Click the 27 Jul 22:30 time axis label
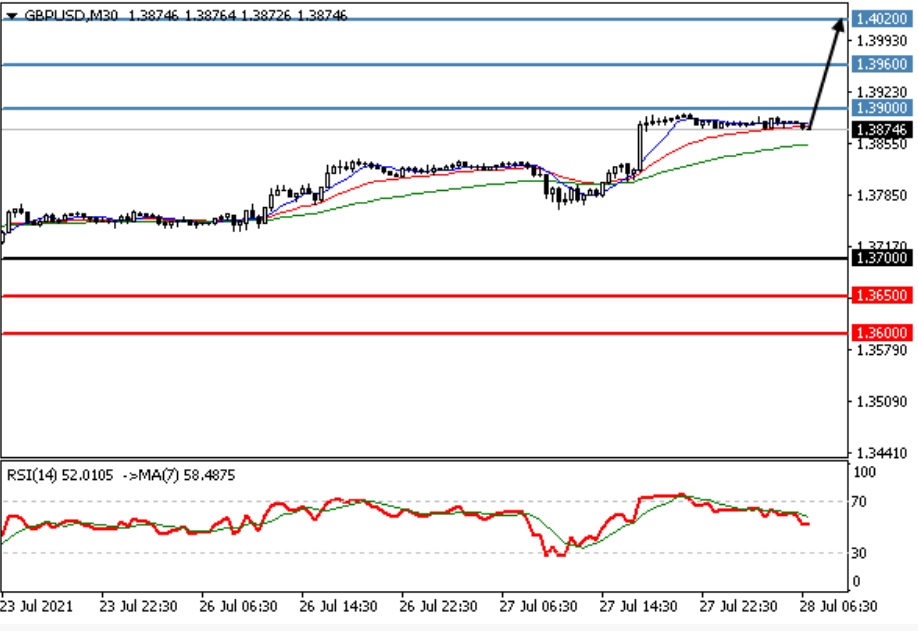Viewport: 918px width, 631px height. click(738, 606)
